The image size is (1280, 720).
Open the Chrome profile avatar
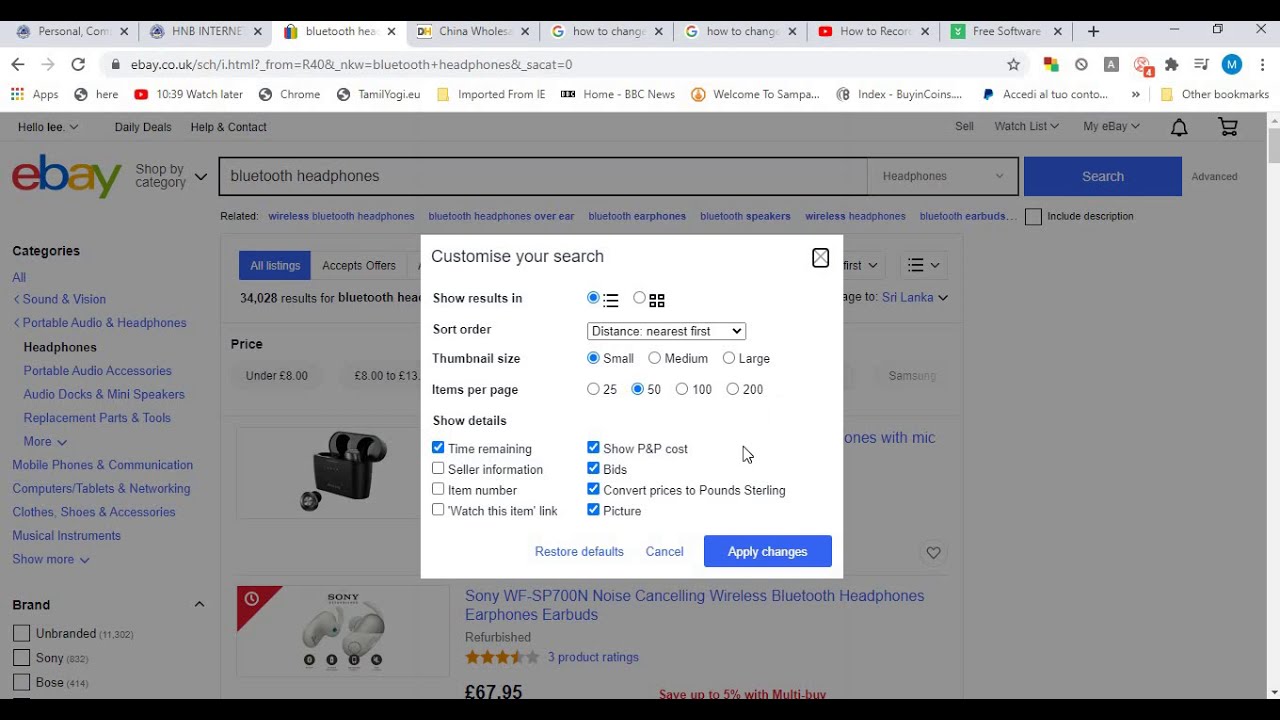tap(1232, 64)
